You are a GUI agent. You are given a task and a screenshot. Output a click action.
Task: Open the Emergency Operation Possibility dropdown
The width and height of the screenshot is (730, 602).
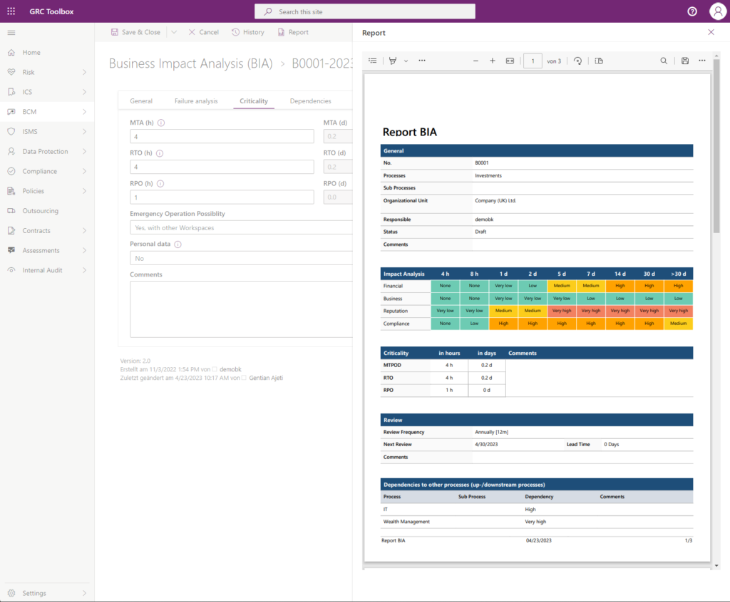(x=241, y=228)
